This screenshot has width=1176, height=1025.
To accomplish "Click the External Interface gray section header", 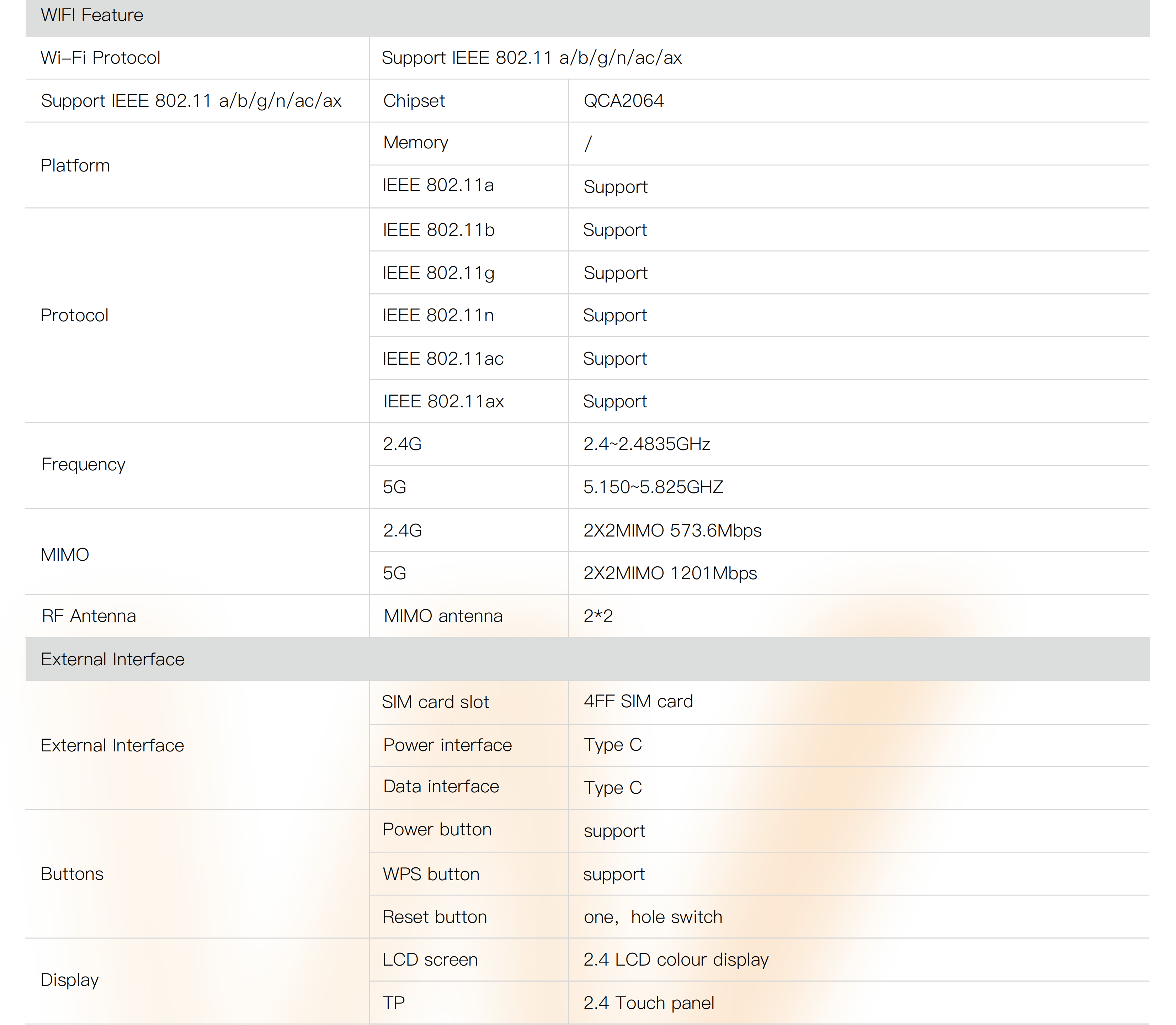I will tap(113, 659).
